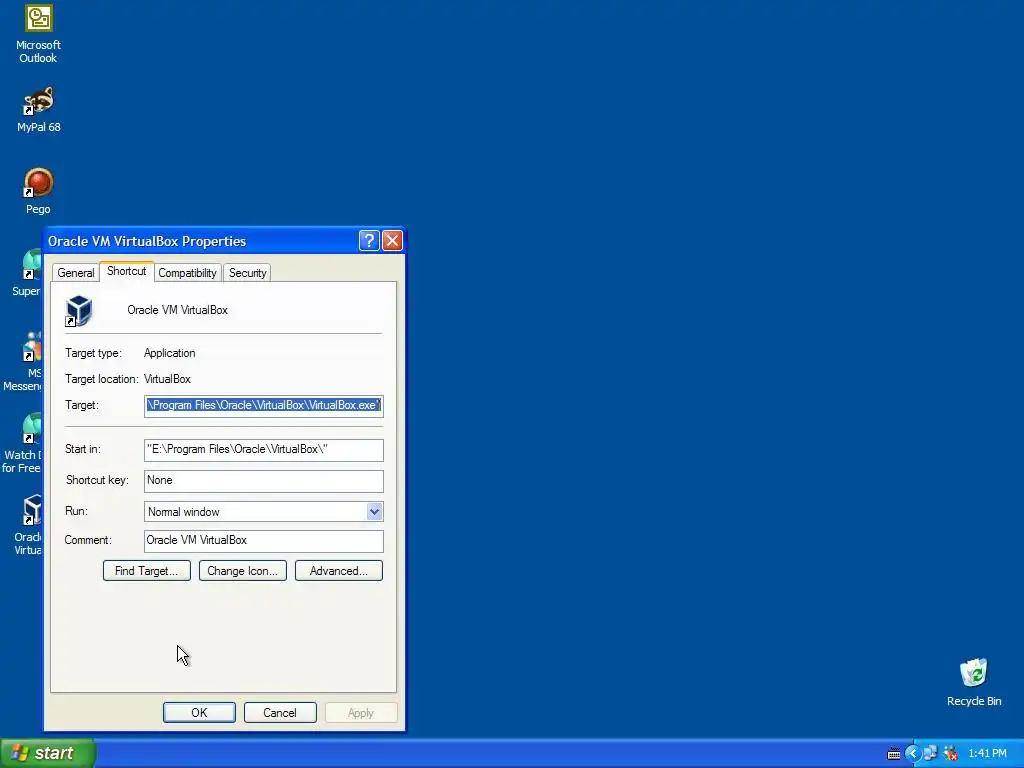Expand hidden tray icons with the arrow
Screen dimensions: 1024x768
click(912, 754)
